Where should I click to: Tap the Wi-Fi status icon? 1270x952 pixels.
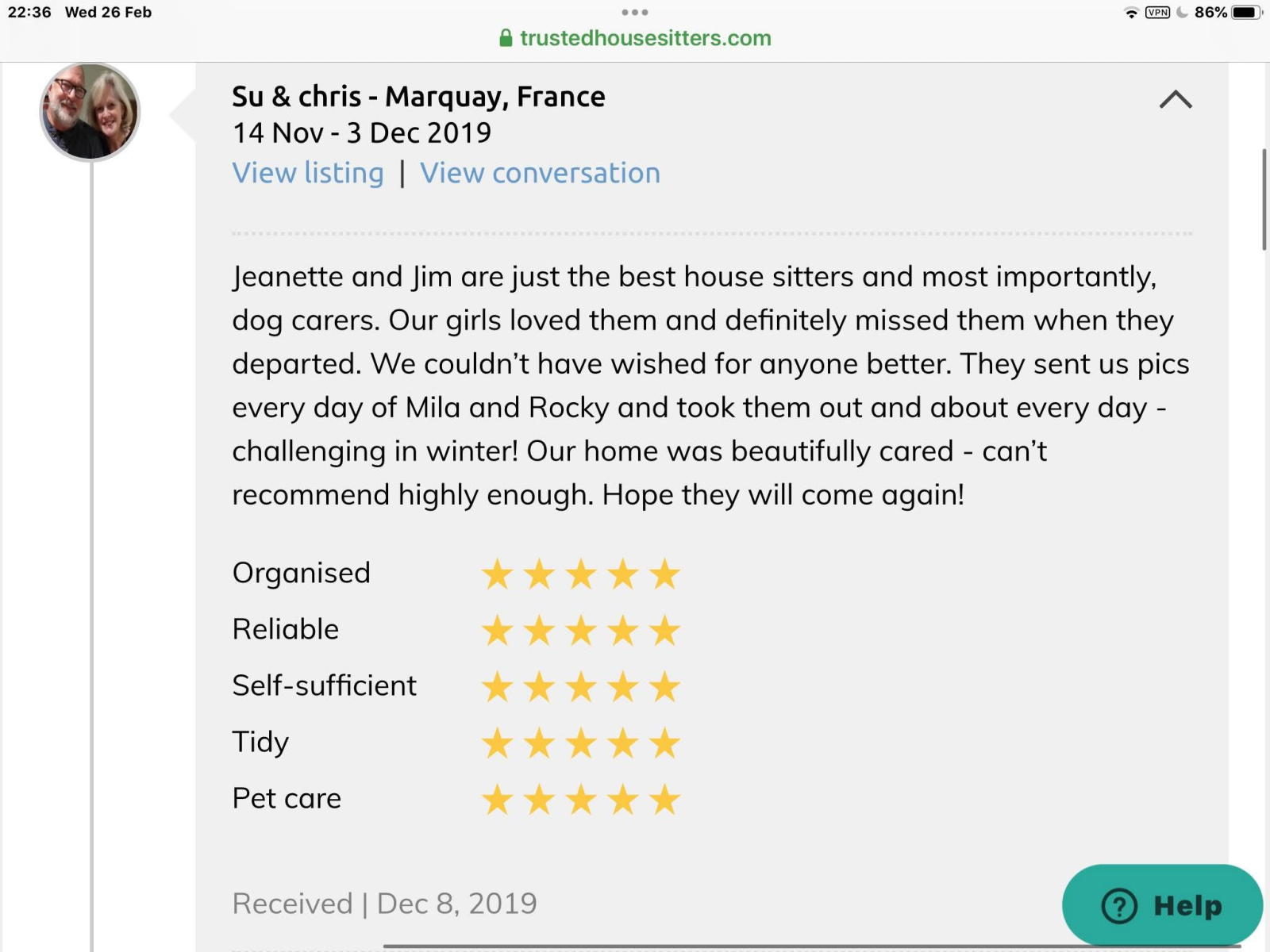1131,13
